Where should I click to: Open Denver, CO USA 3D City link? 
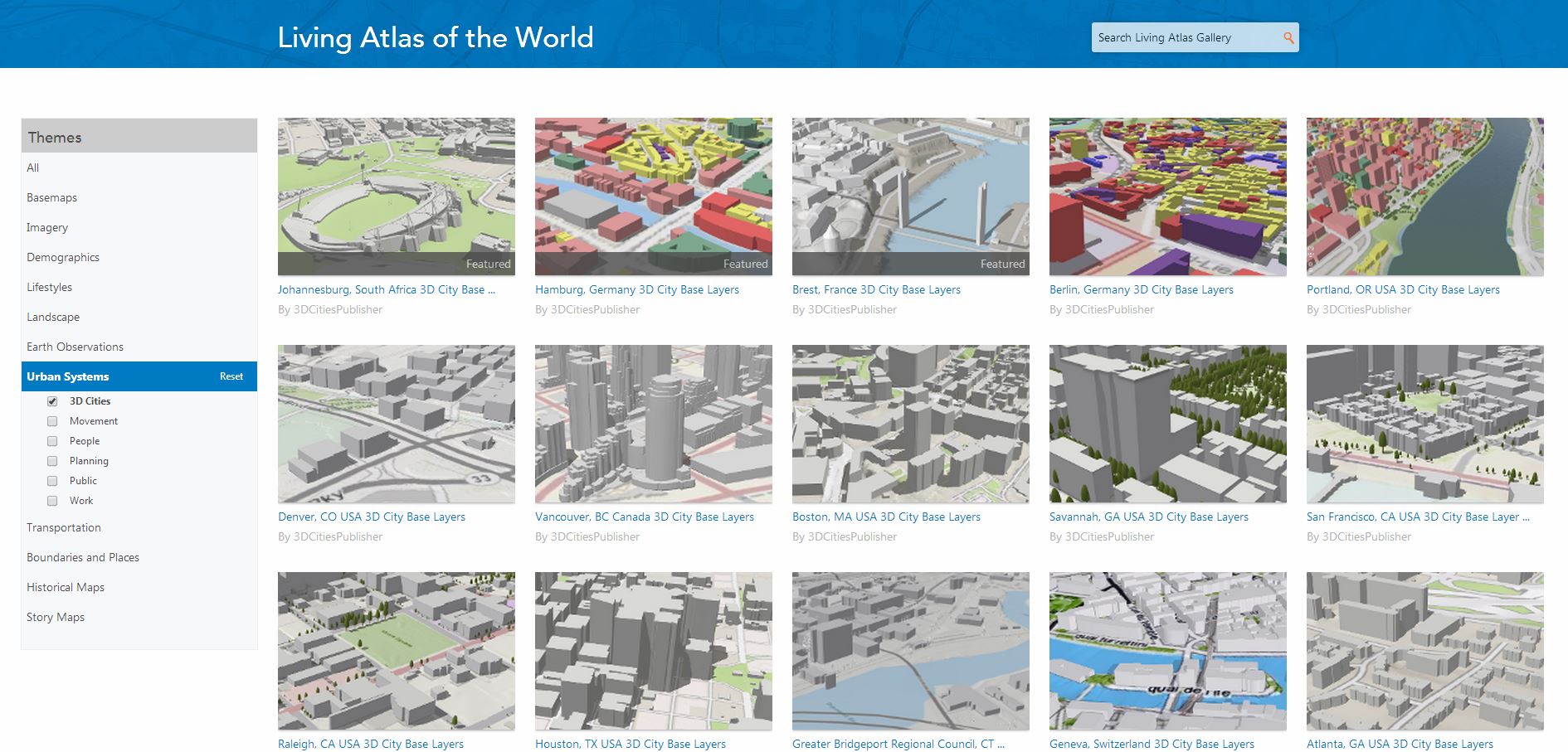[372, 517]
